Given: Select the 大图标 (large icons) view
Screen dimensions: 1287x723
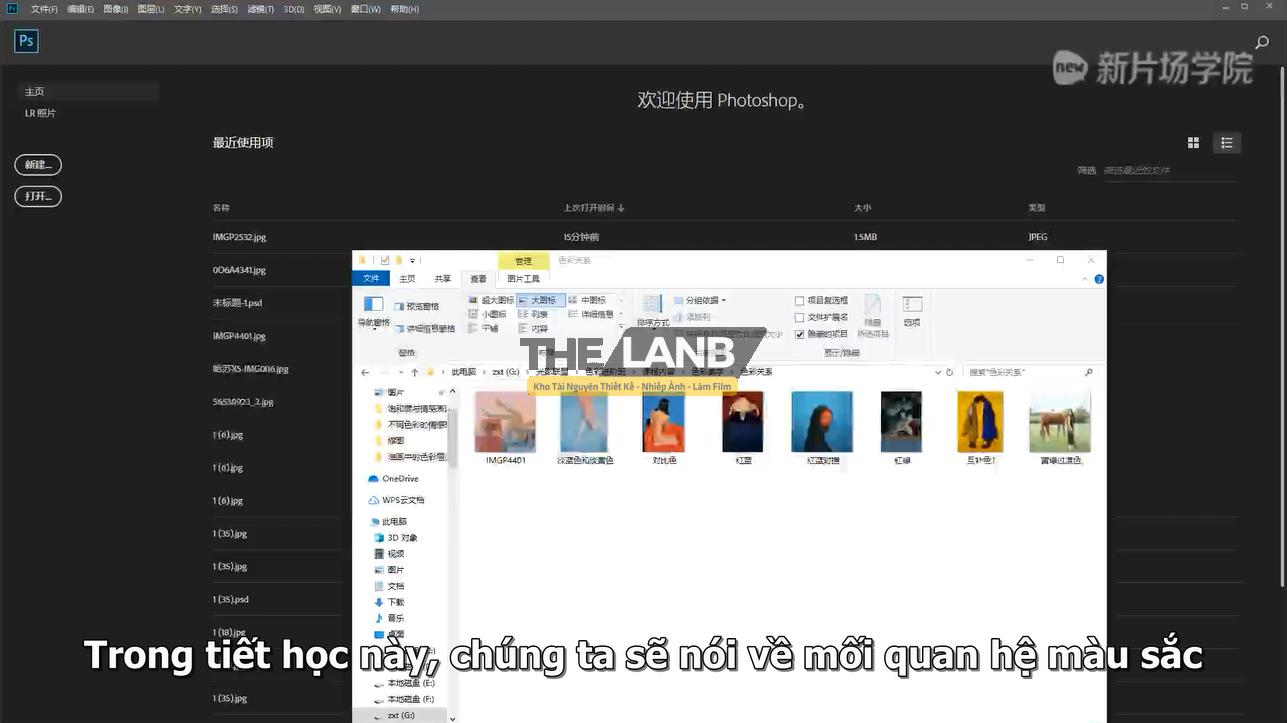Looking at the screenshot, I should (x=540, y=301).
